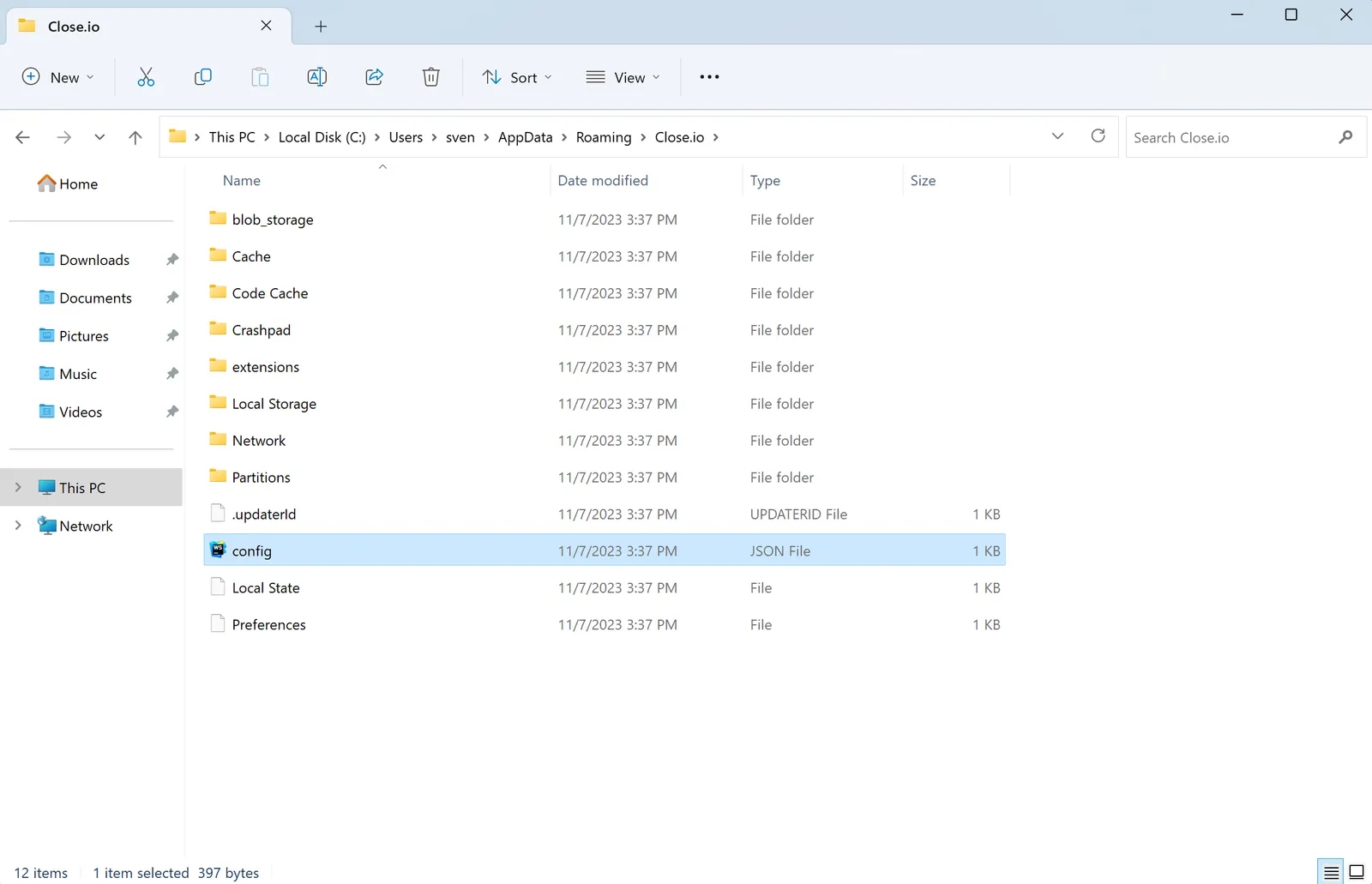Screen dimensions: 1372x884
Task: Click Roaming in the breadcrumb path
Action: pos(604,137)
